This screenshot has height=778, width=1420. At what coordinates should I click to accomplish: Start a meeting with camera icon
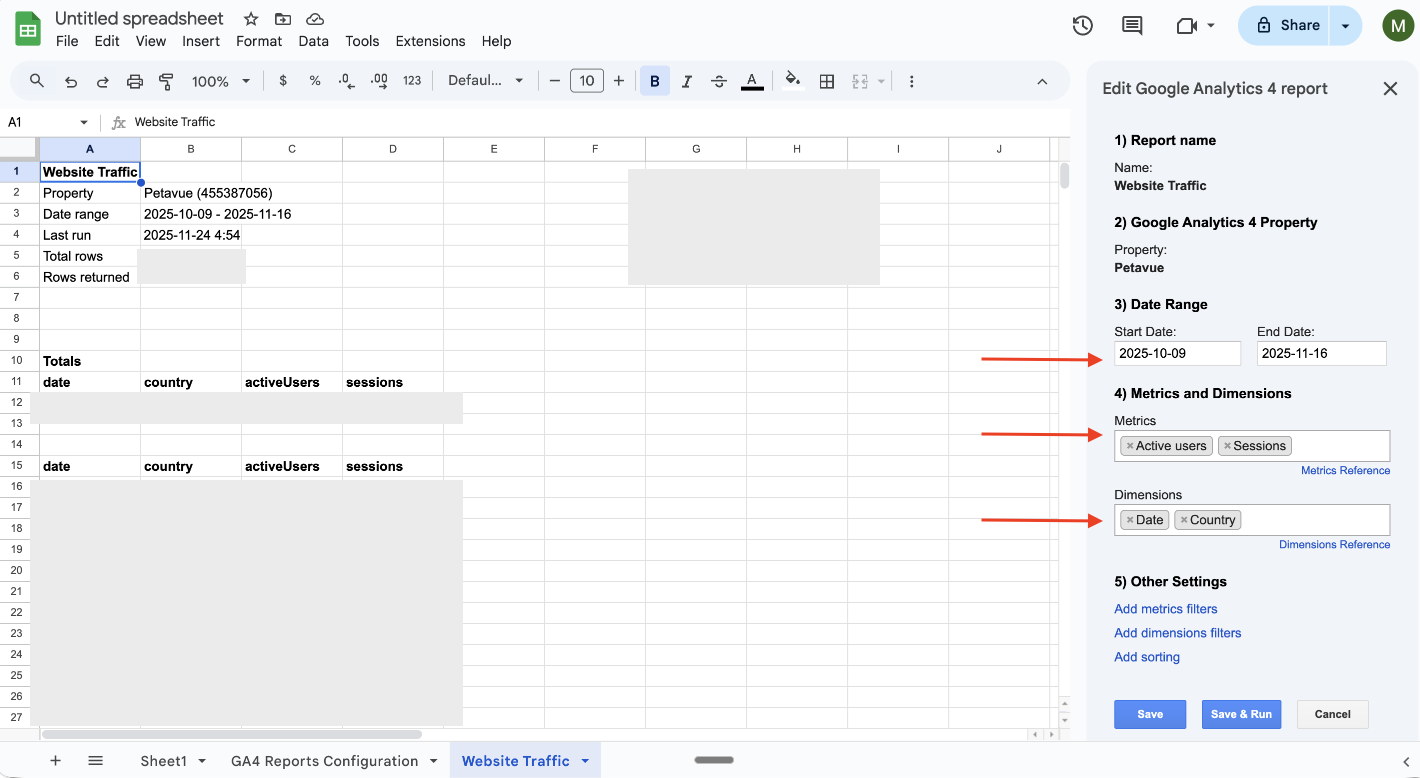1187,26
